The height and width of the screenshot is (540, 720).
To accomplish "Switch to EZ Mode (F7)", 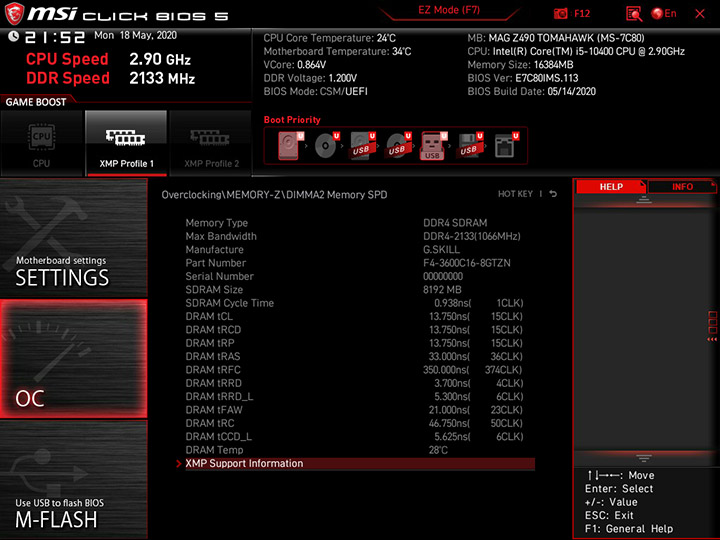I will pos(449,11).
